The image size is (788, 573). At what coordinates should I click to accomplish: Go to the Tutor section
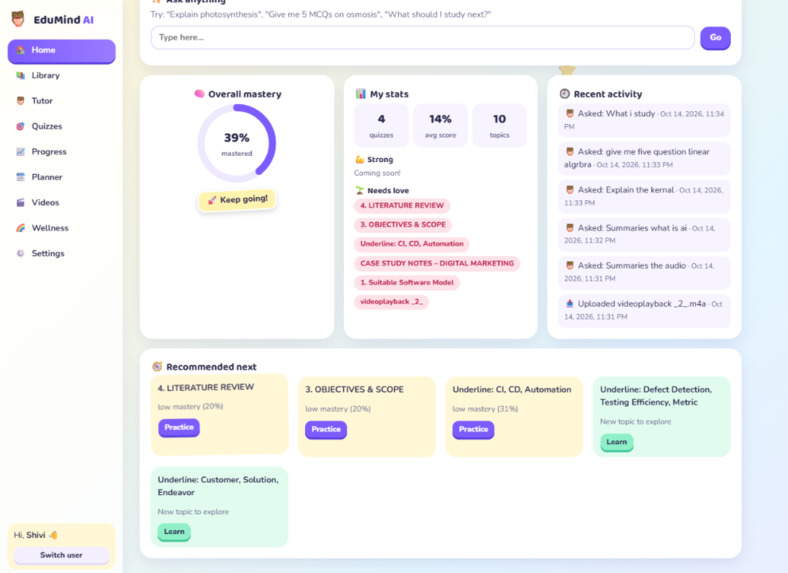click(x=61, y=101)
